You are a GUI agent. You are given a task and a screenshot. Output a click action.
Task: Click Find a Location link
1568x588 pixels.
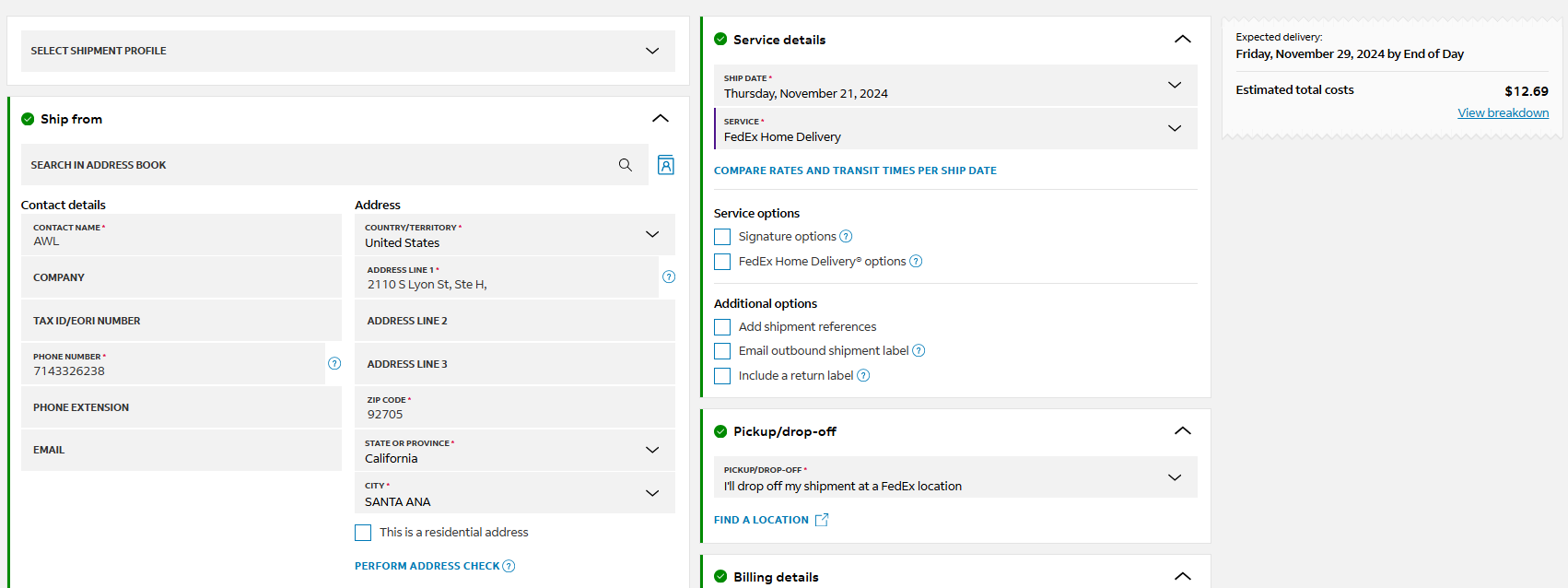click(x=761, y=520)
